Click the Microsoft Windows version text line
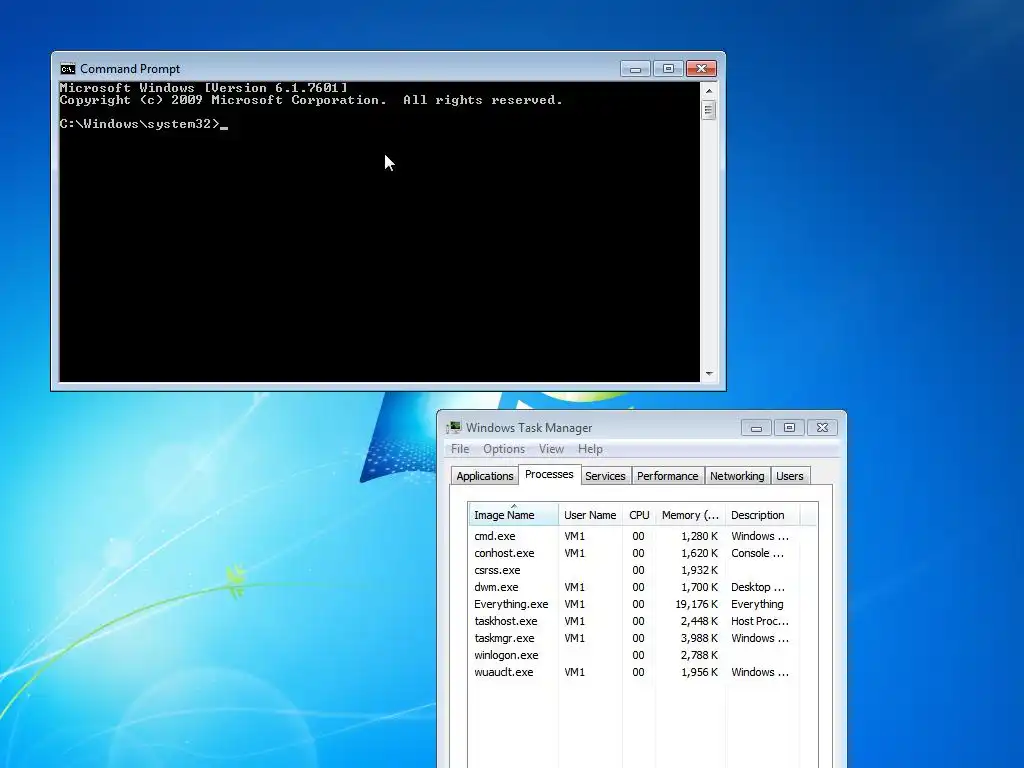The width and height of the screenshot is (1024, 768). tap(204, 88)
